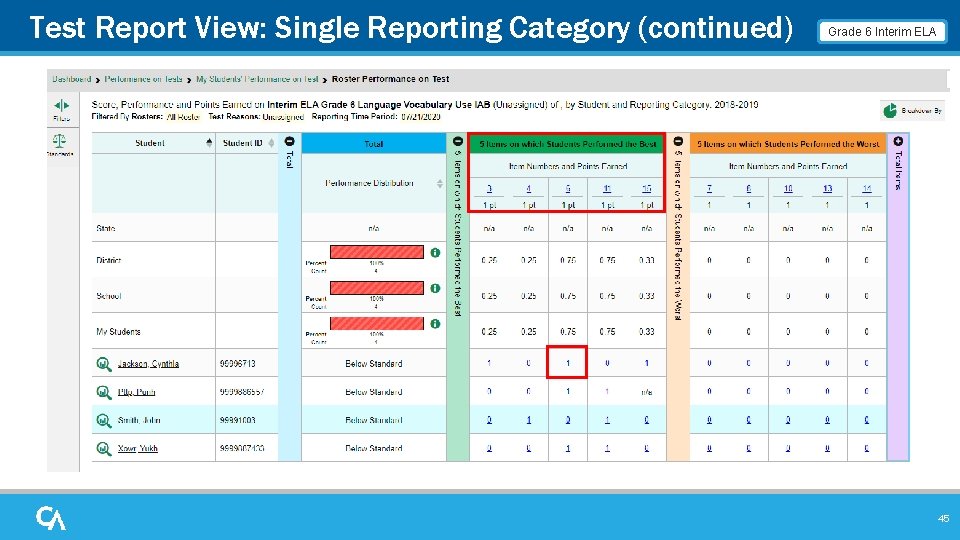Click School red performance distribution bar
The image size is (960, 540).
pos(377,287)
